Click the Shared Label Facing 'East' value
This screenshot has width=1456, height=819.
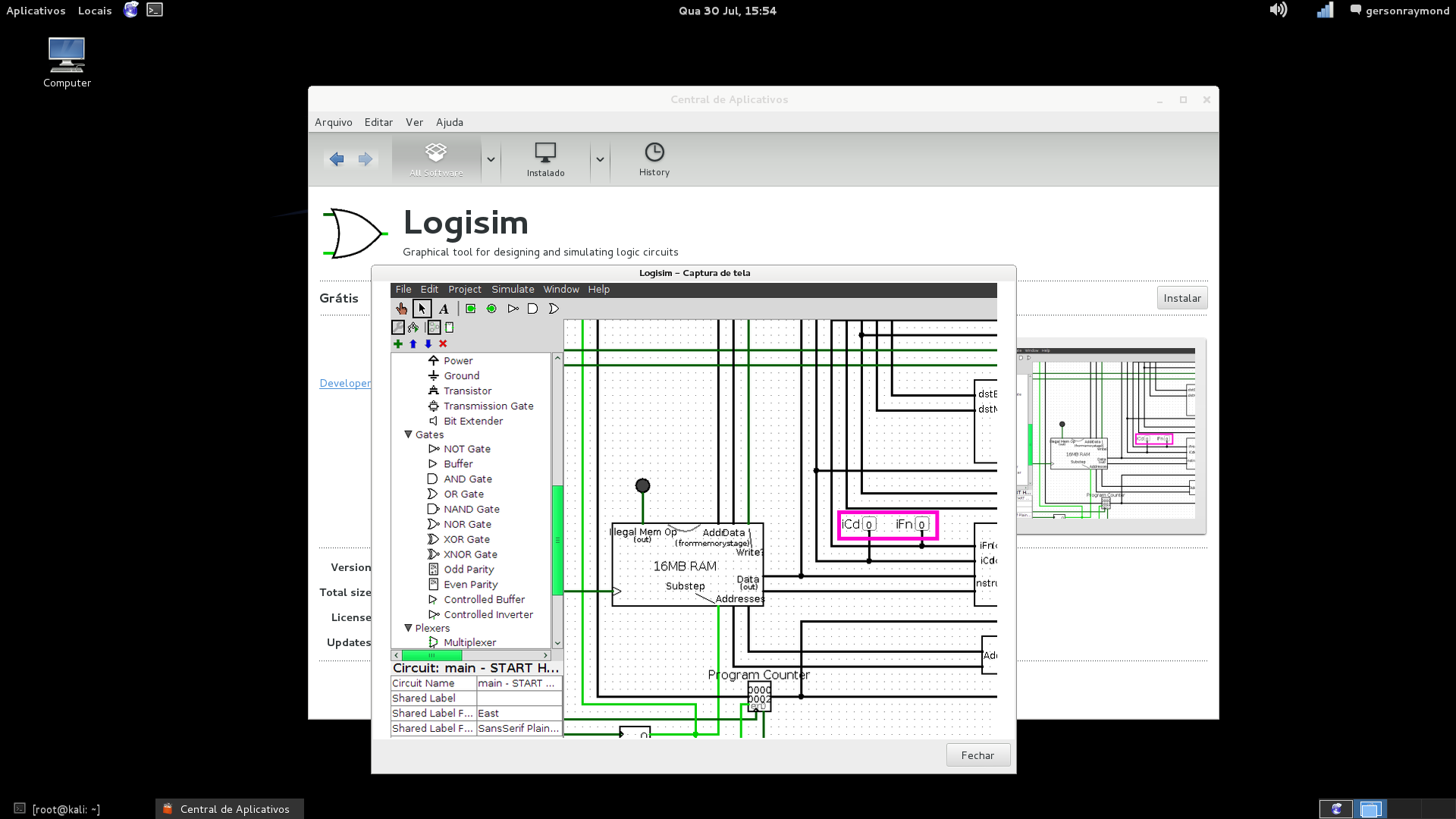pos(519,714)
